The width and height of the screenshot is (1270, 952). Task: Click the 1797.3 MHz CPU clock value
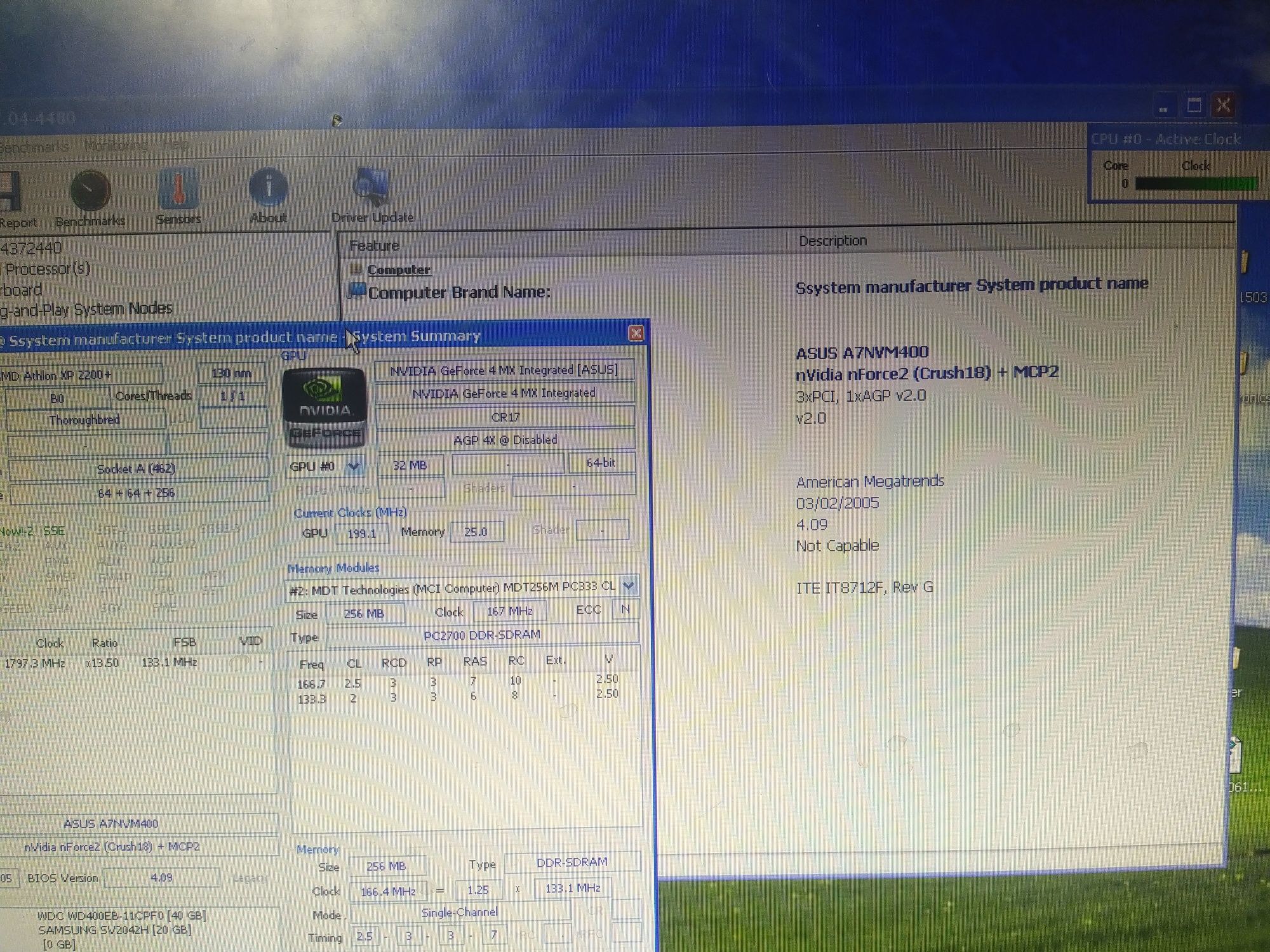pyautogui.click(x=34, y=663)
